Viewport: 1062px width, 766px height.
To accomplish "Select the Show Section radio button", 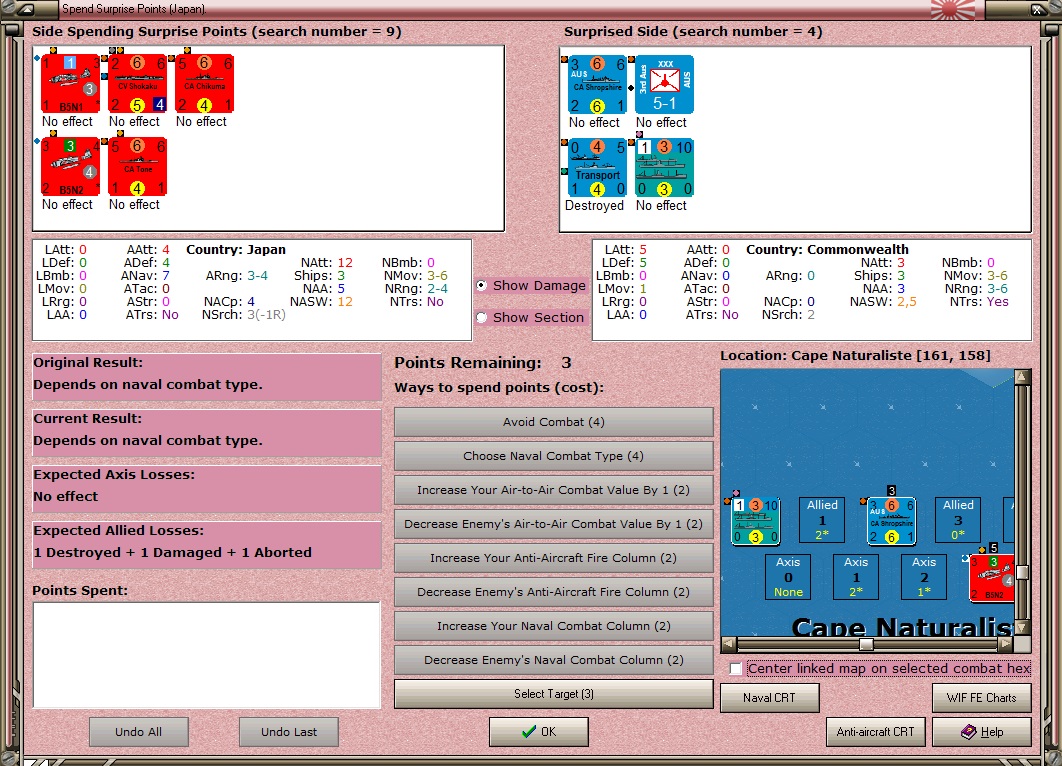I will pos(482,318).
